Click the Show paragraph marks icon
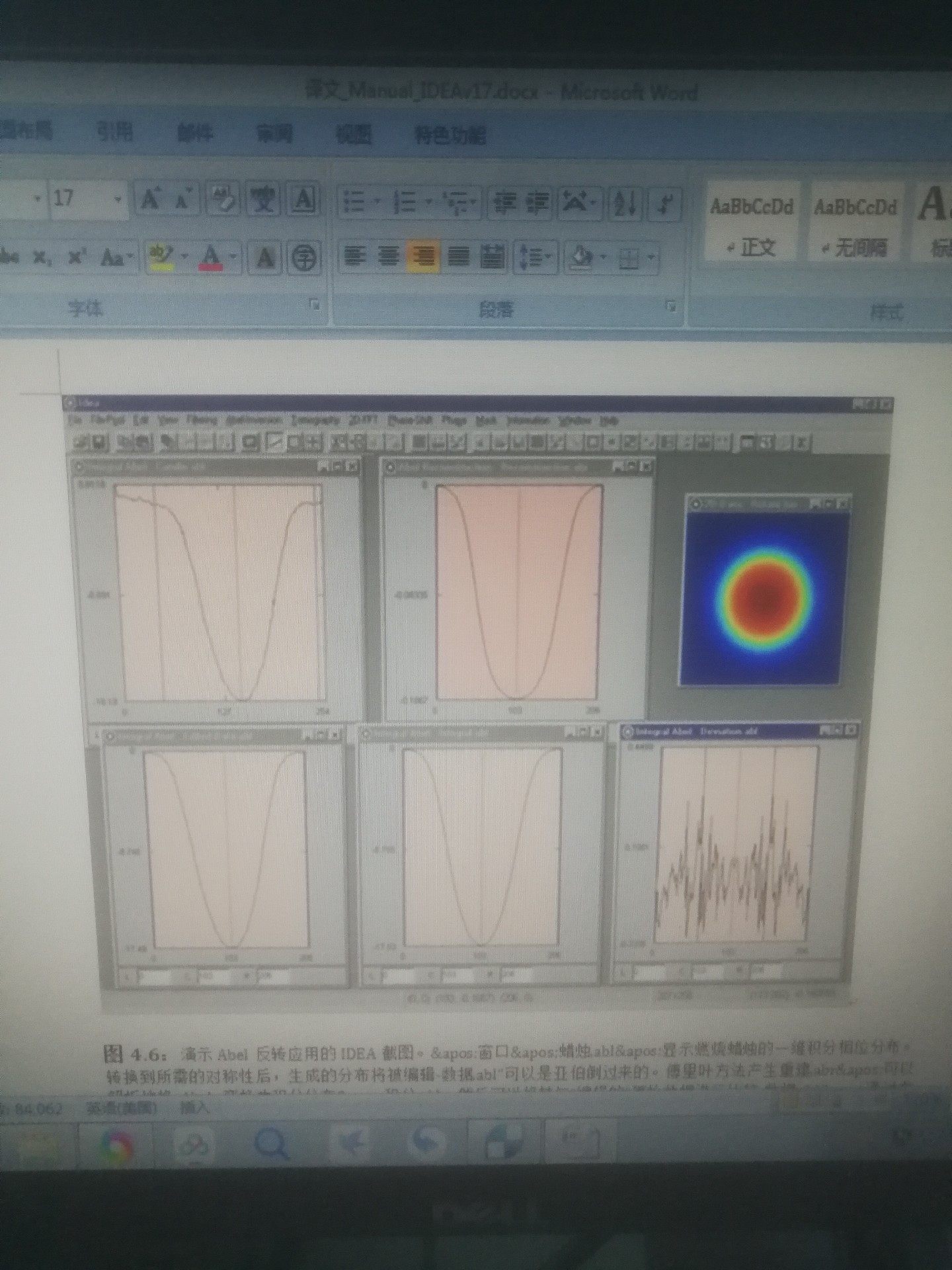 tap(664, 202)
